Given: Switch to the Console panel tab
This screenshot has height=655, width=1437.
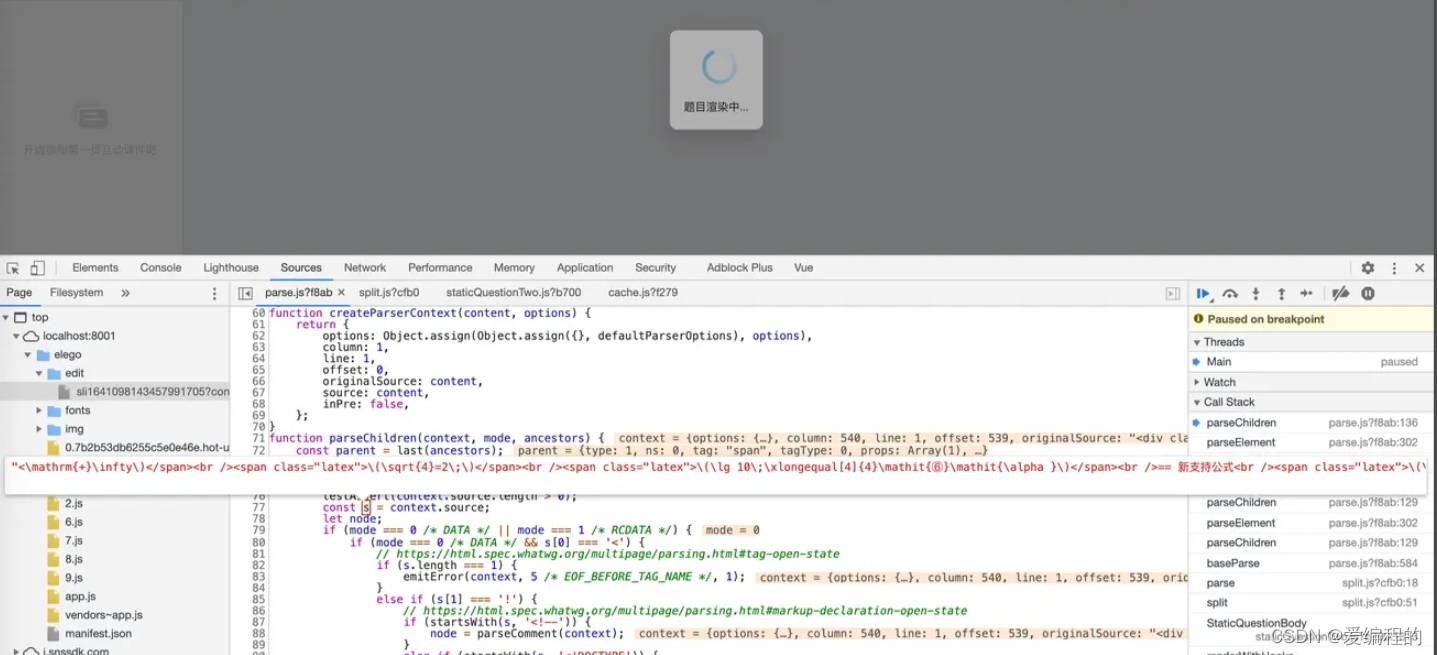Looking at the screenshot, I should (x=161, y=268).
